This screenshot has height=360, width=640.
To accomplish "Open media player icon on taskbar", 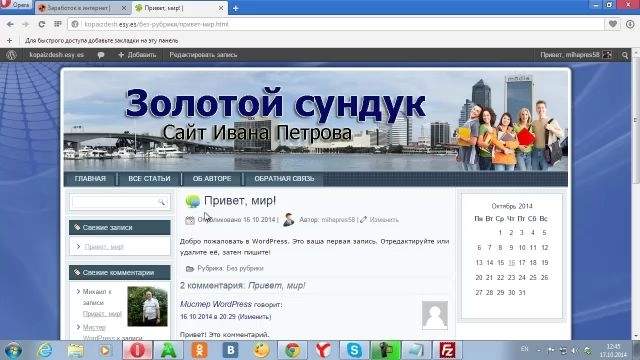I will [105, 351].
